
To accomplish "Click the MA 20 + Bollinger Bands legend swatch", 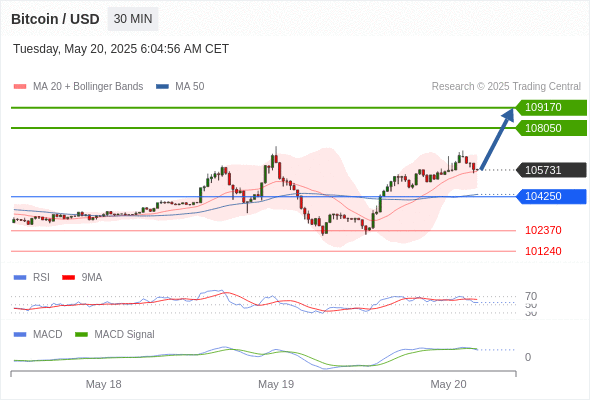I will coord(20,87).
